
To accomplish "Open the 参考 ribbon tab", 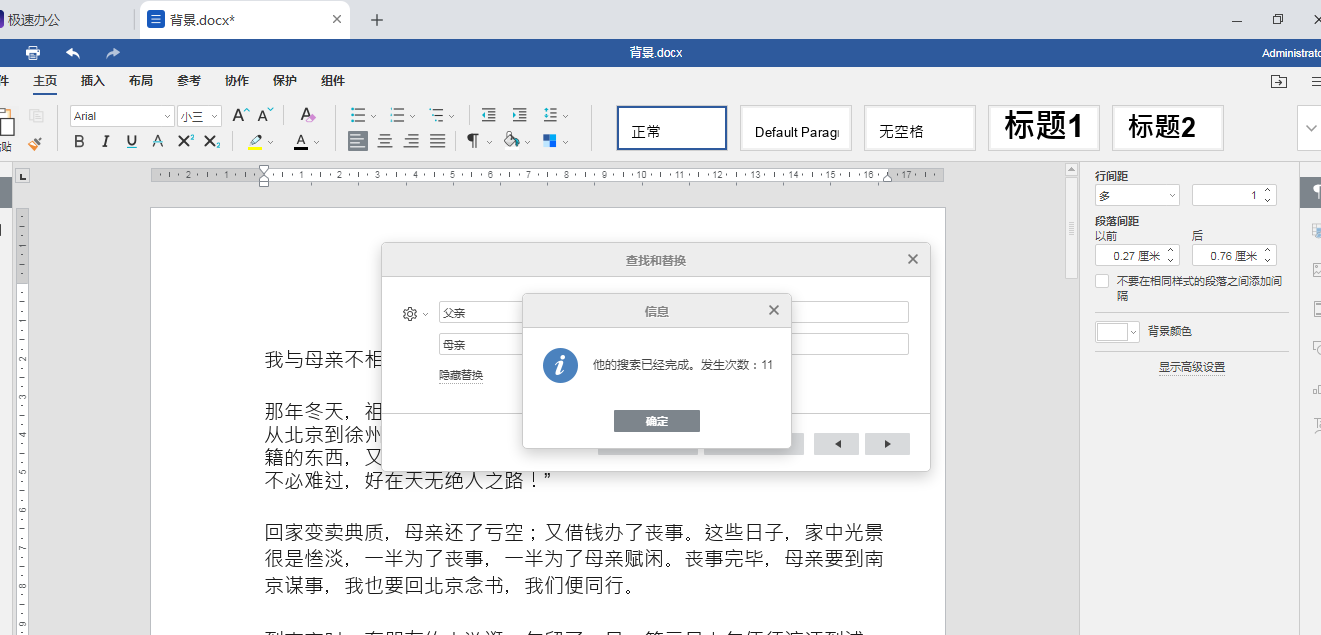I will point(189,81).
